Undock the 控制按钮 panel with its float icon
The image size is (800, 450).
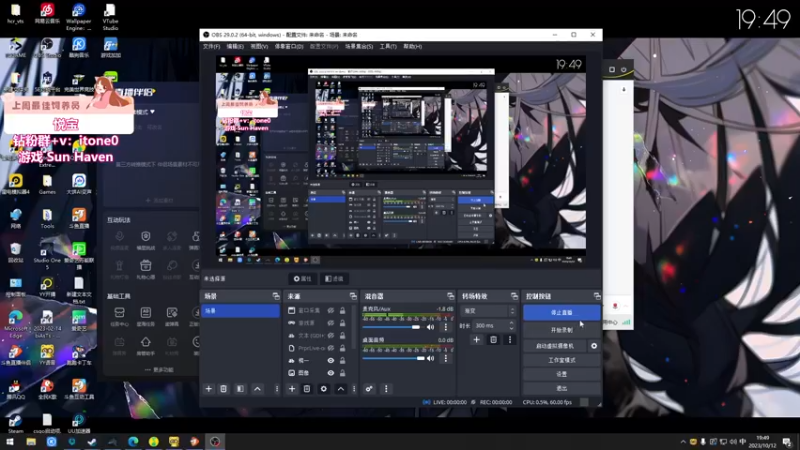coord(597,296)
